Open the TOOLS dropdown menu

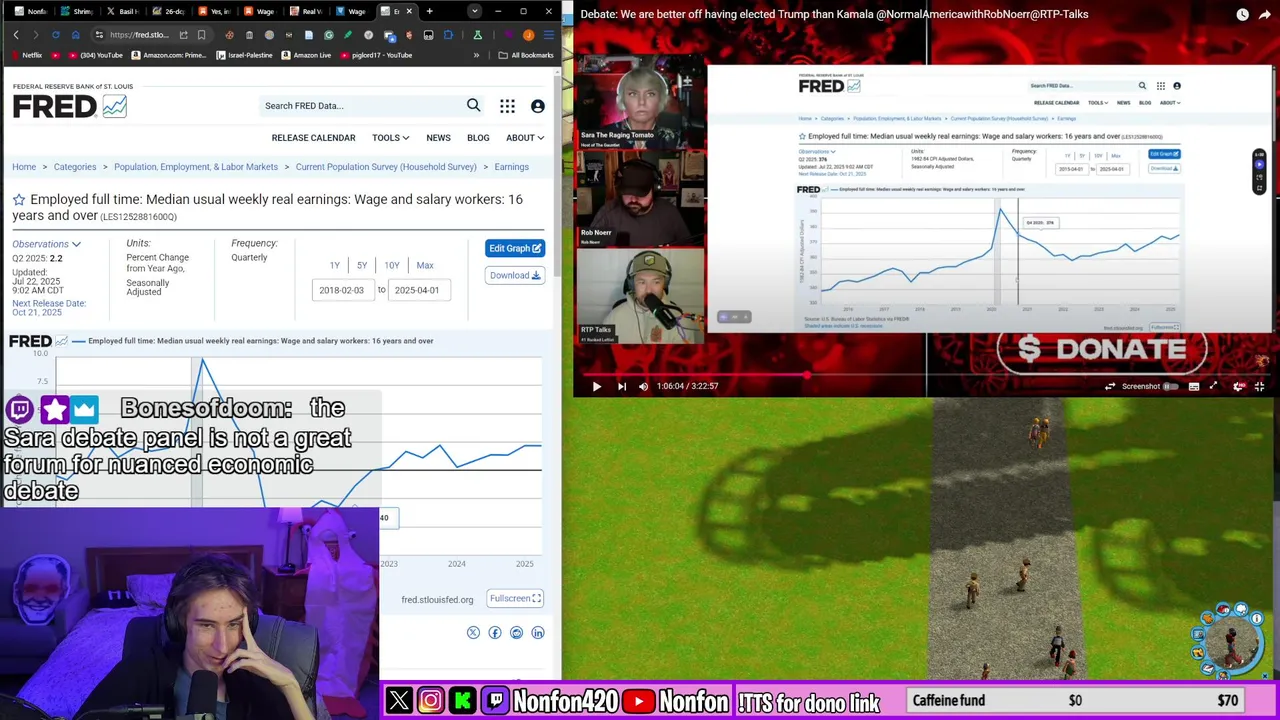pos(390,138)
